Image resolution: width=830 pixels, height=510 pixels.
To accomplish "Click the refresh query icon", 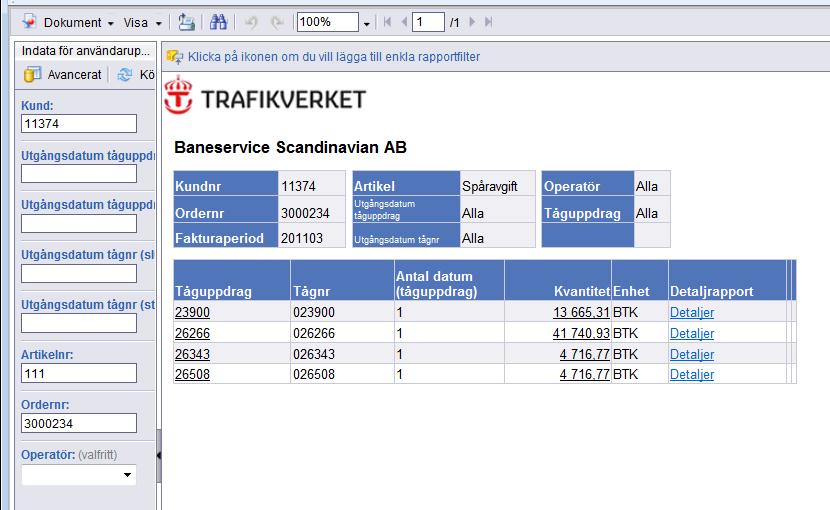I will pyautogui.click(x=125, y=75).
